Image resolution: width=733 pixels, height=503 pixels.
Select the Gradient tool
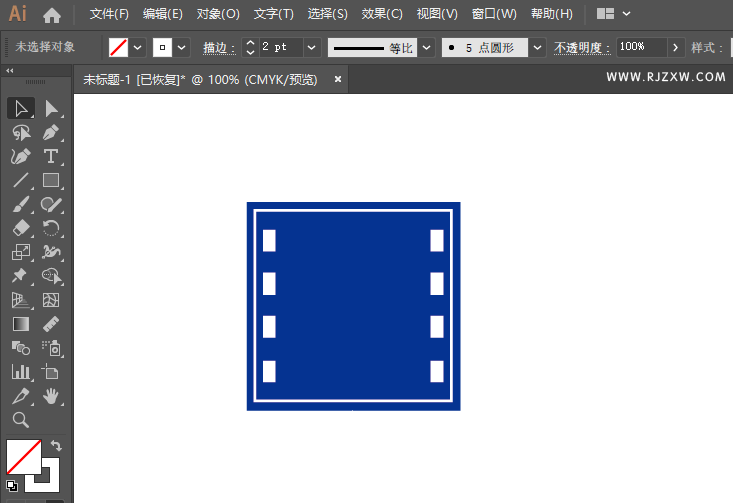(21, 324)
